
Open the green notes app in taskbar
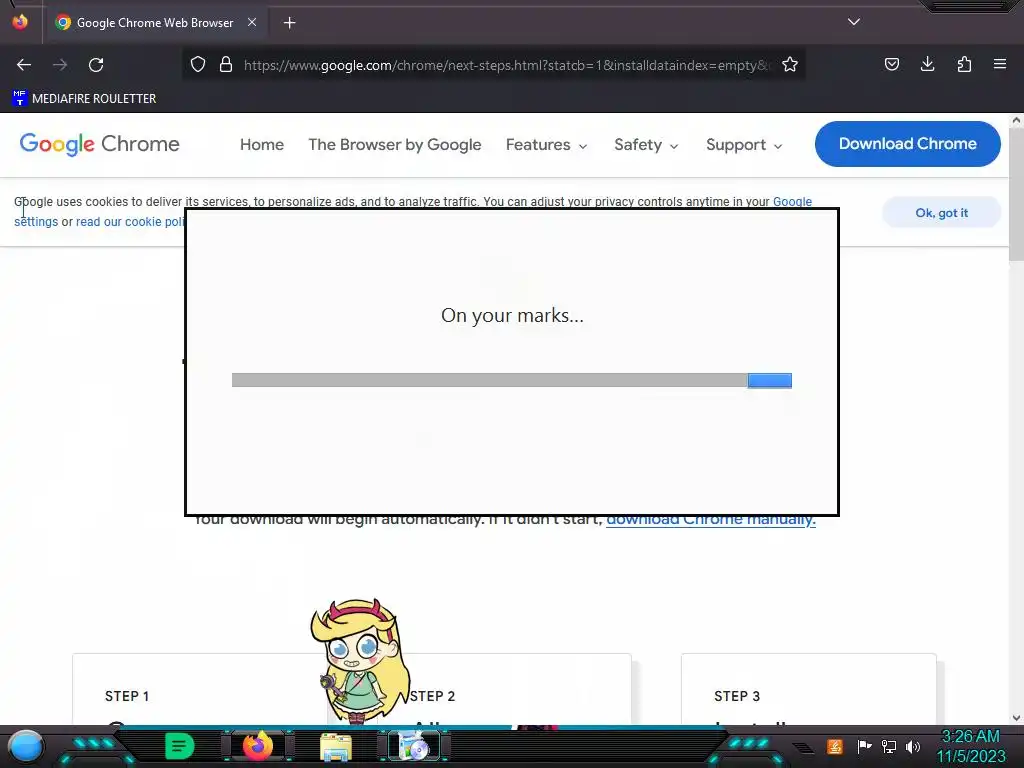(x=179, y=746)
